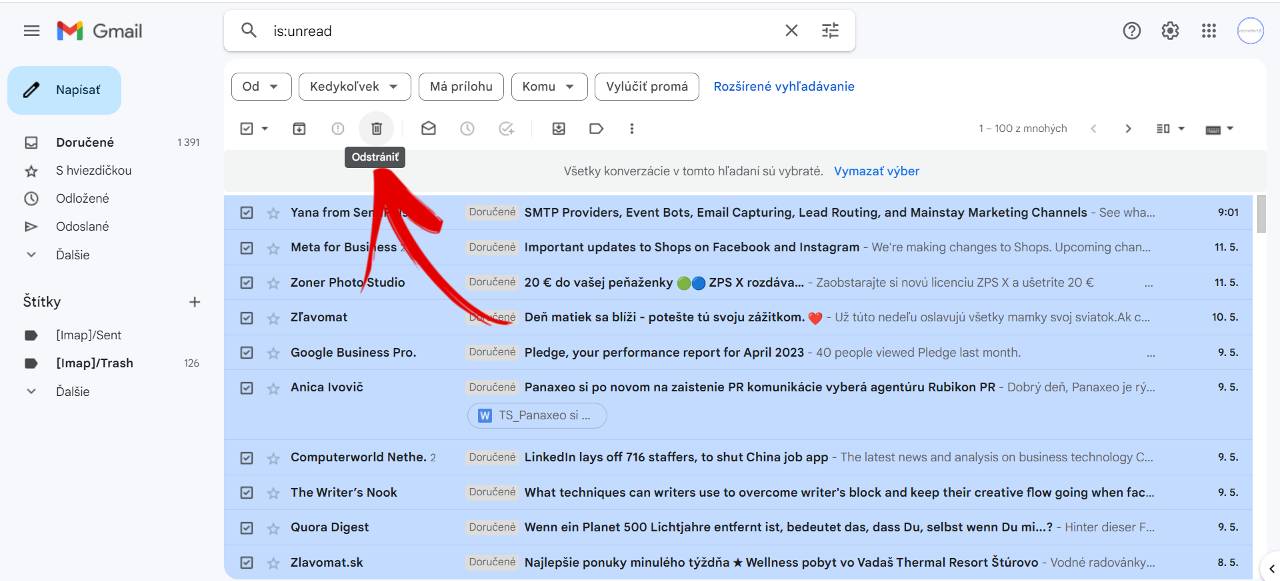Star the Zľavomat email about Deň matiek

tap(273, 318)
